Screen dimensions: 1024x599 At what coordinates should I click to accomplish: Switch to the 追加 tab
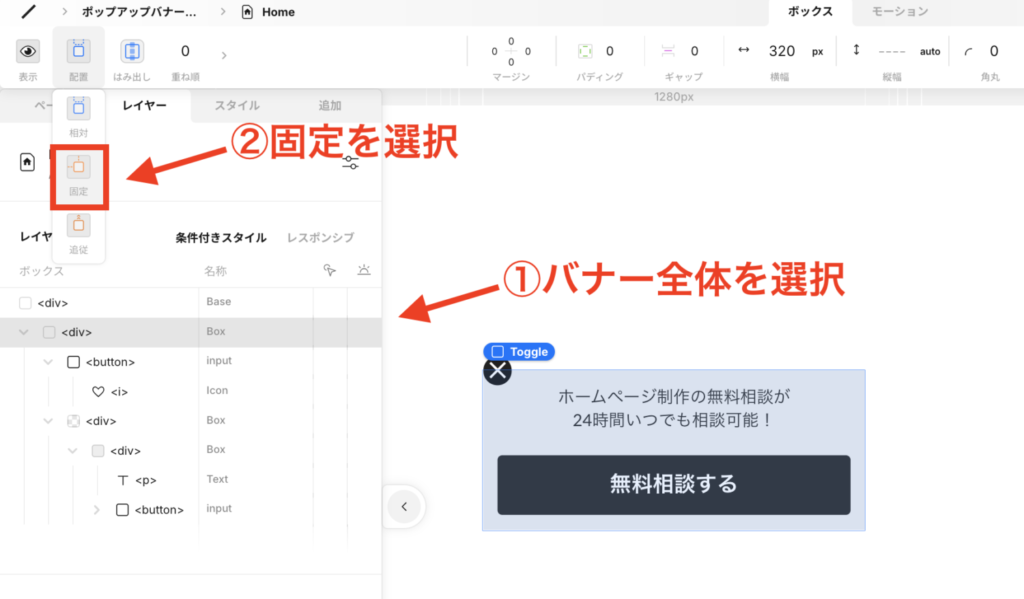(x=330, y=105)
